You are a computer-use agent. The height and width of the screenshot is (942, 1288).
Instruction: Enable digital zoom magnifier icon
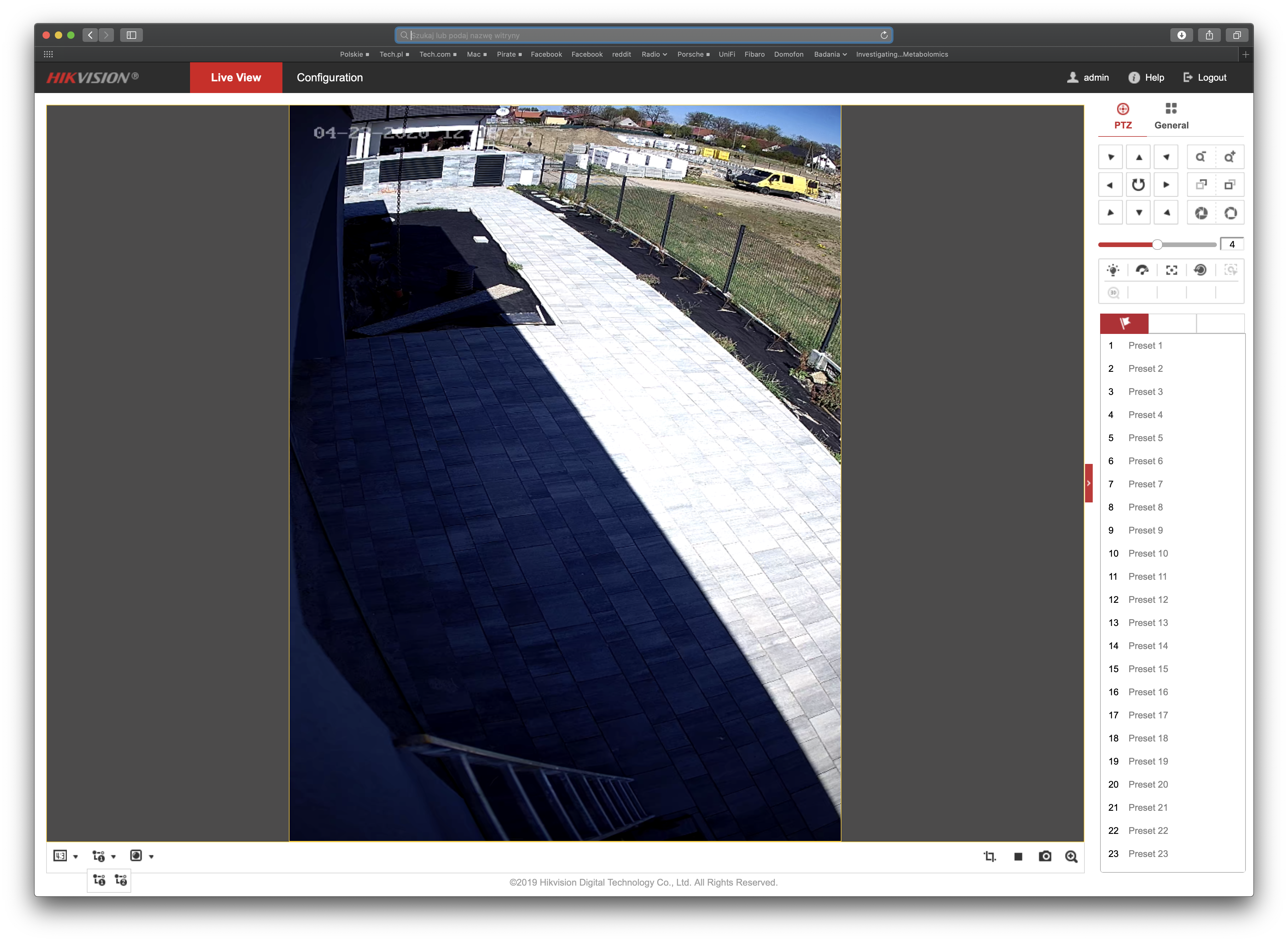coord(1071,856)
